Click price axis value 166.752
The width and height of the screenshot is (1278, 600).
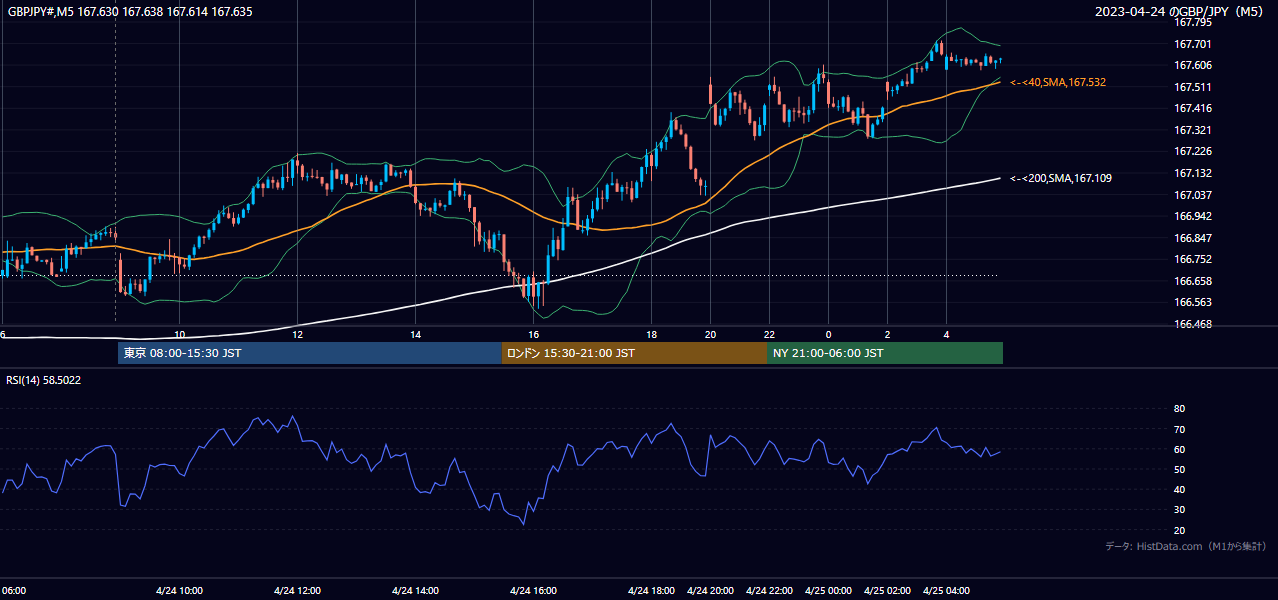point(1192,259)
